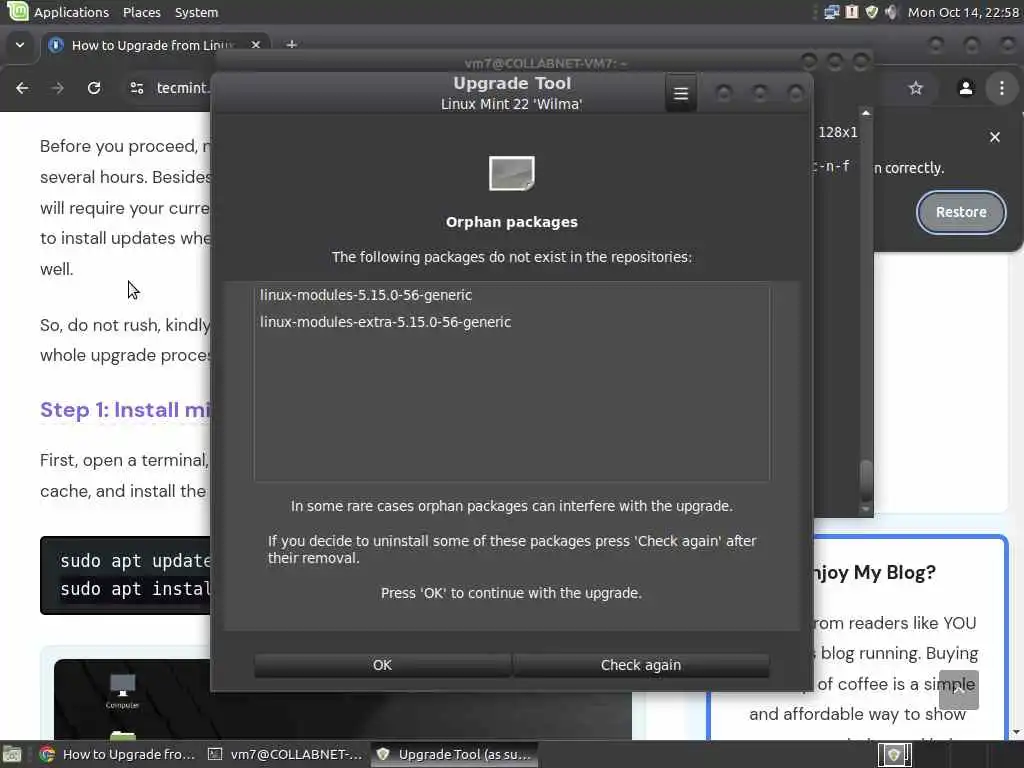Click the Check again button
The height and width of the screenshot is (768, 1024).
click(641, 665)
